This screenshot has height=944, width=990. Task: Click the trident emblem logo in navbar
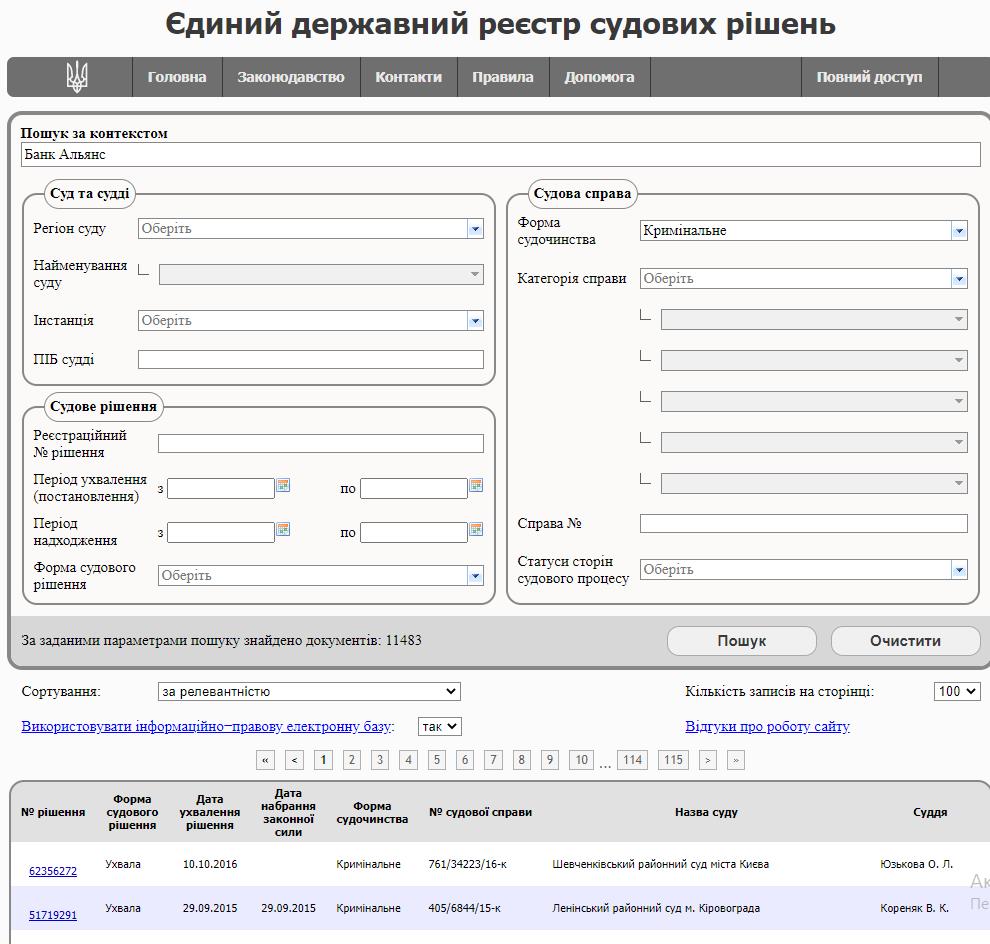[77, 77]
